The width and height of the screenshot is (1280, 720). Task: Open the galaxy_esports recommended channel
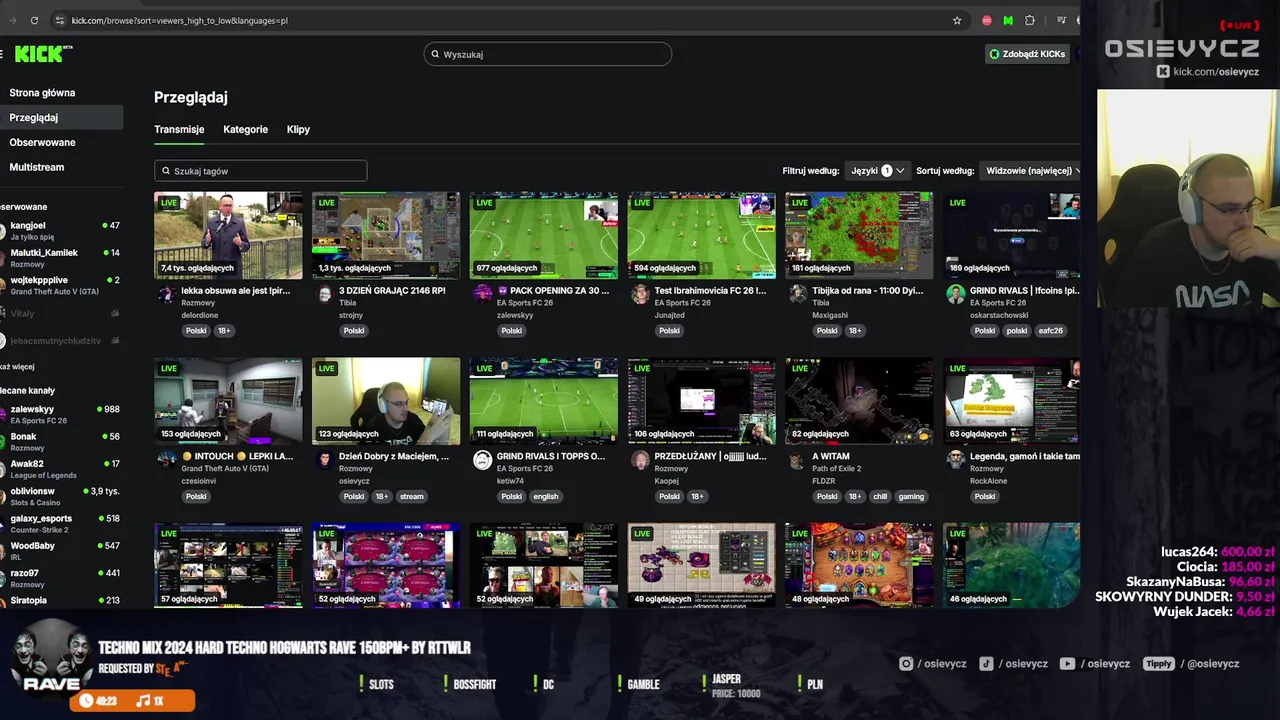62,523
